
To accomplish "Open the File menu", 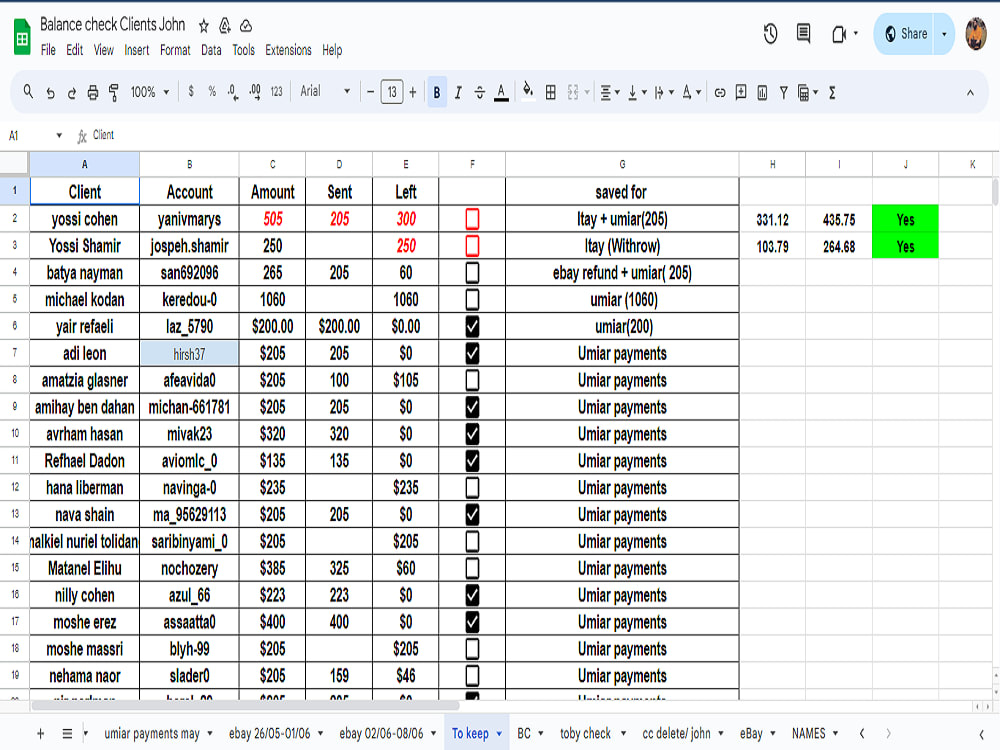I will [48, 50].
